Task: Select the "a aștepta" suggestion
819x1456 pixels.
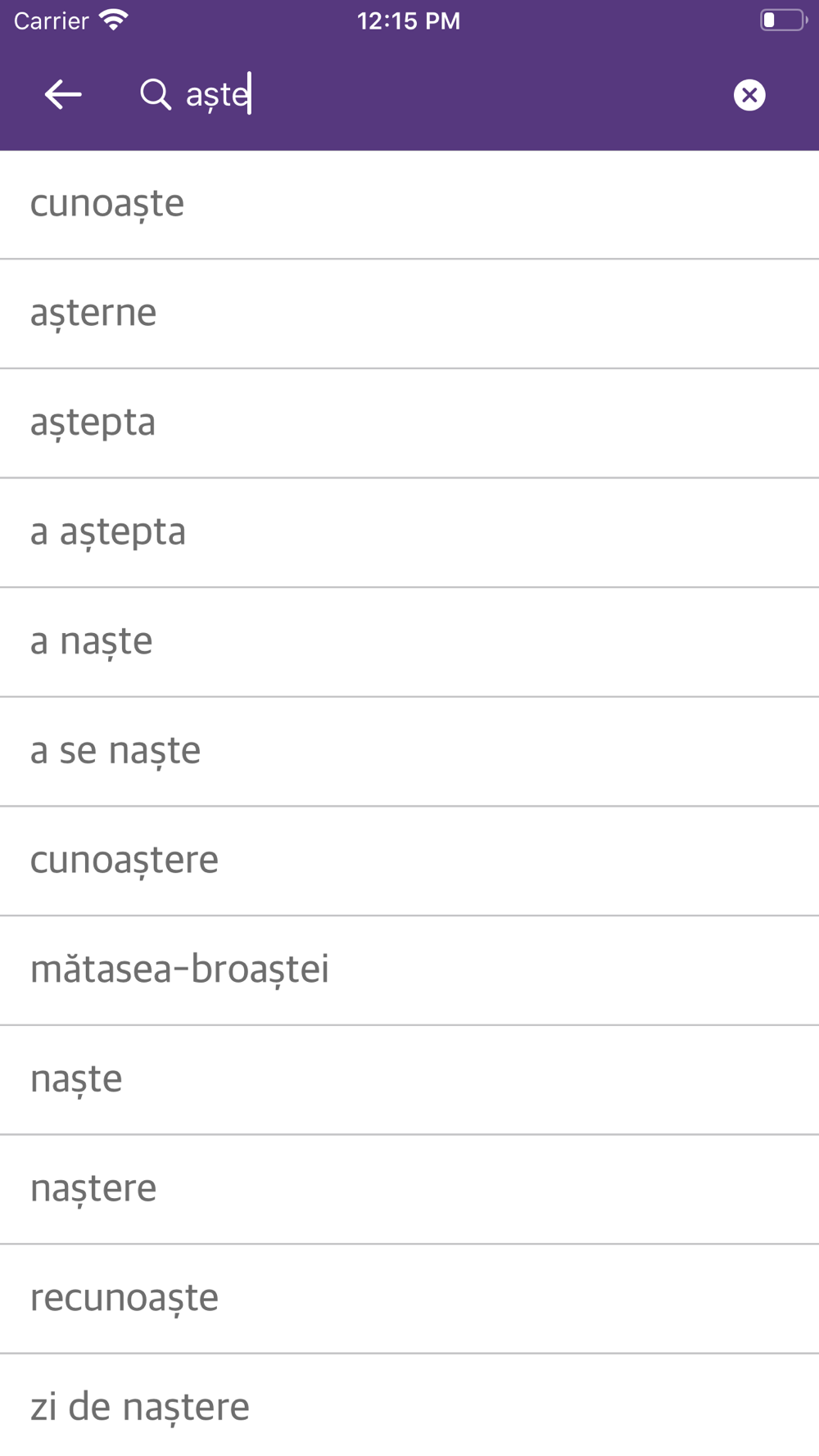Action: (409, 533)
